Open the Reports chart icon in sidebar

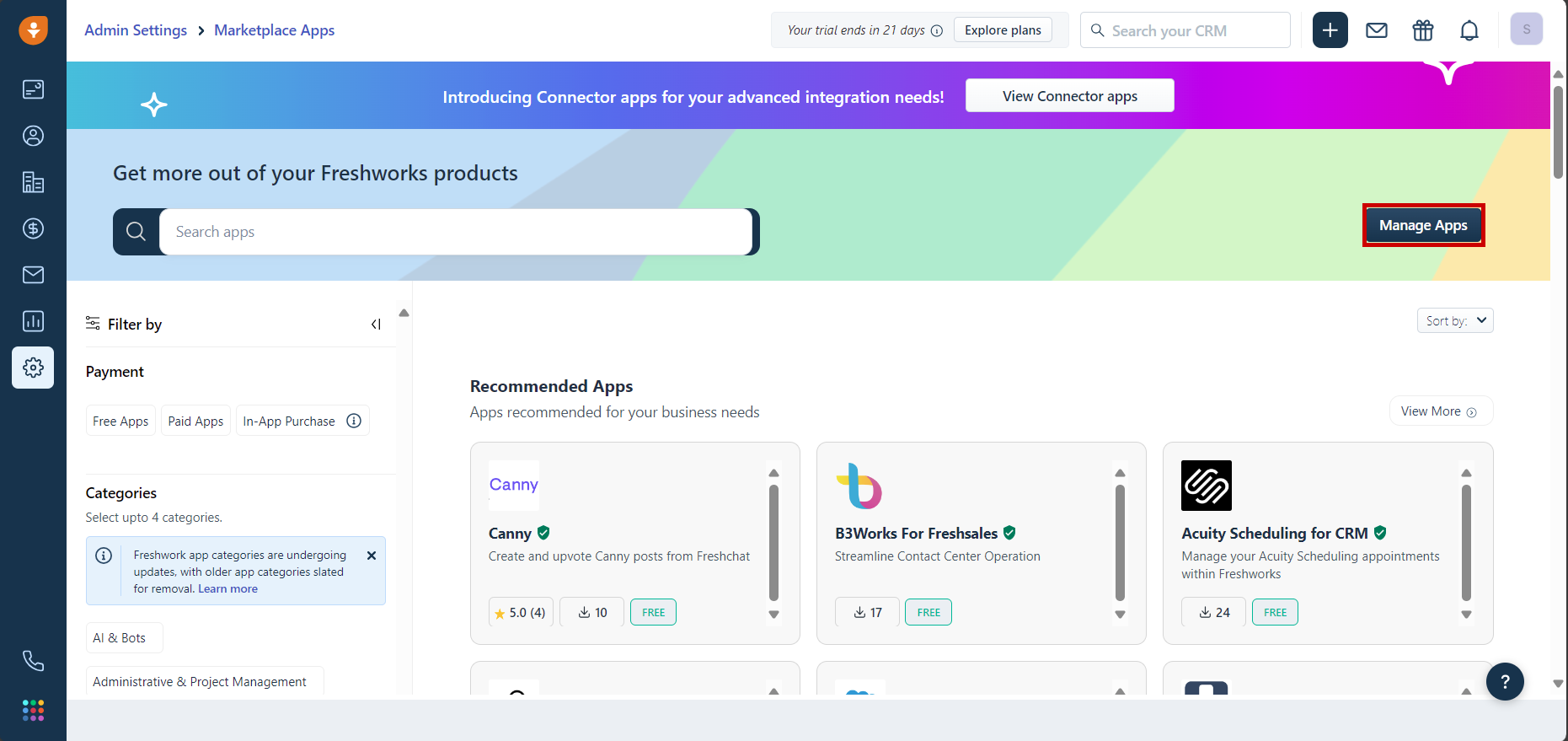click(x=33, y=321)
